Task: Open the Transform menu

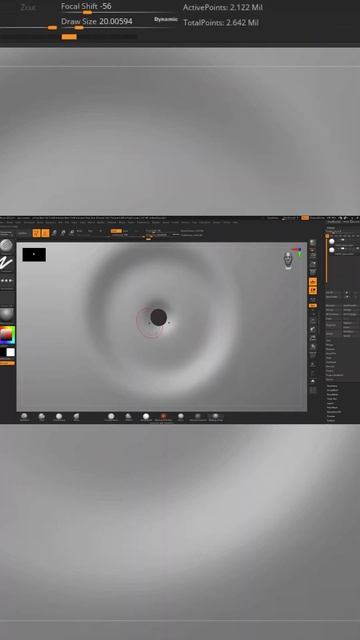Action: pyautogui.click(x=204, y=222)
